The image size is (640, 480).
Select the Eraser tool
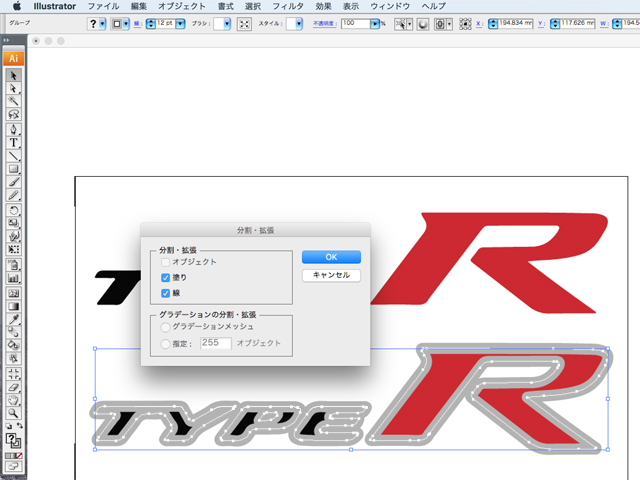pyautogui.click(x=13, y=387)
